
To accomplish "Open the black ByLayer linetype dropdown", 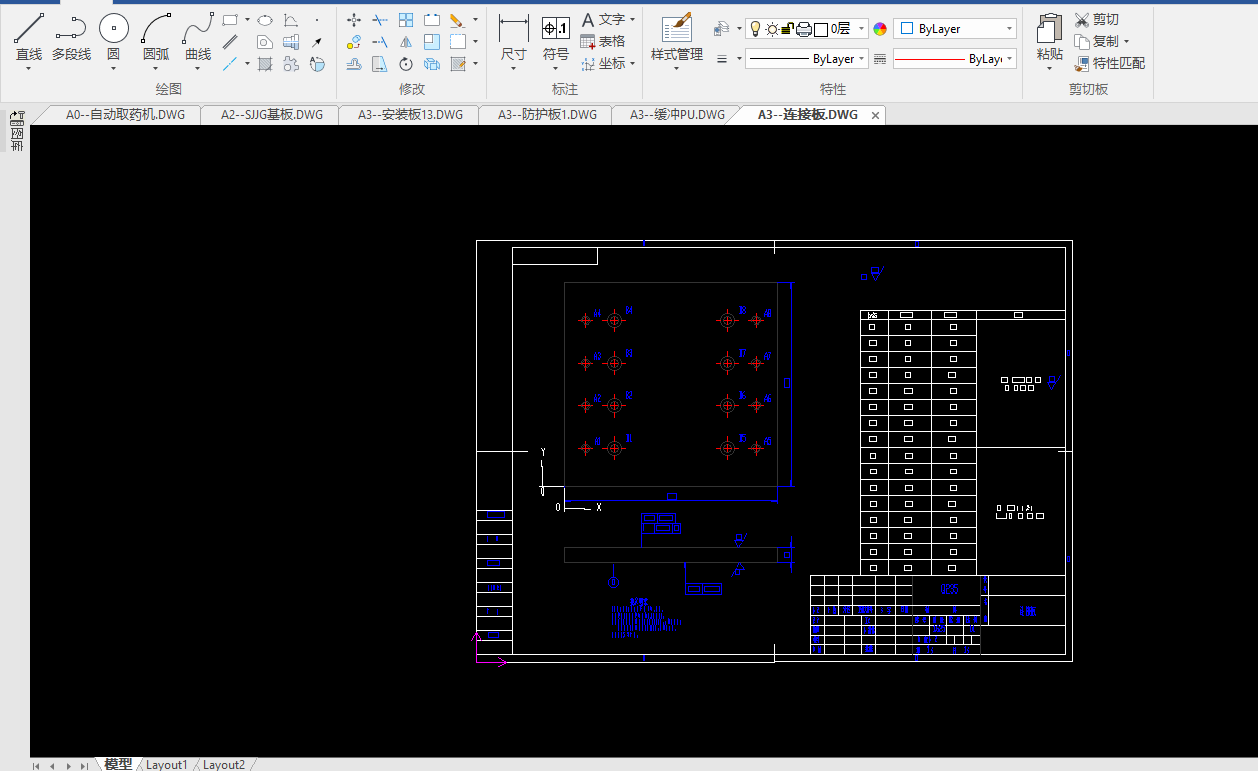I will [807, 59].
